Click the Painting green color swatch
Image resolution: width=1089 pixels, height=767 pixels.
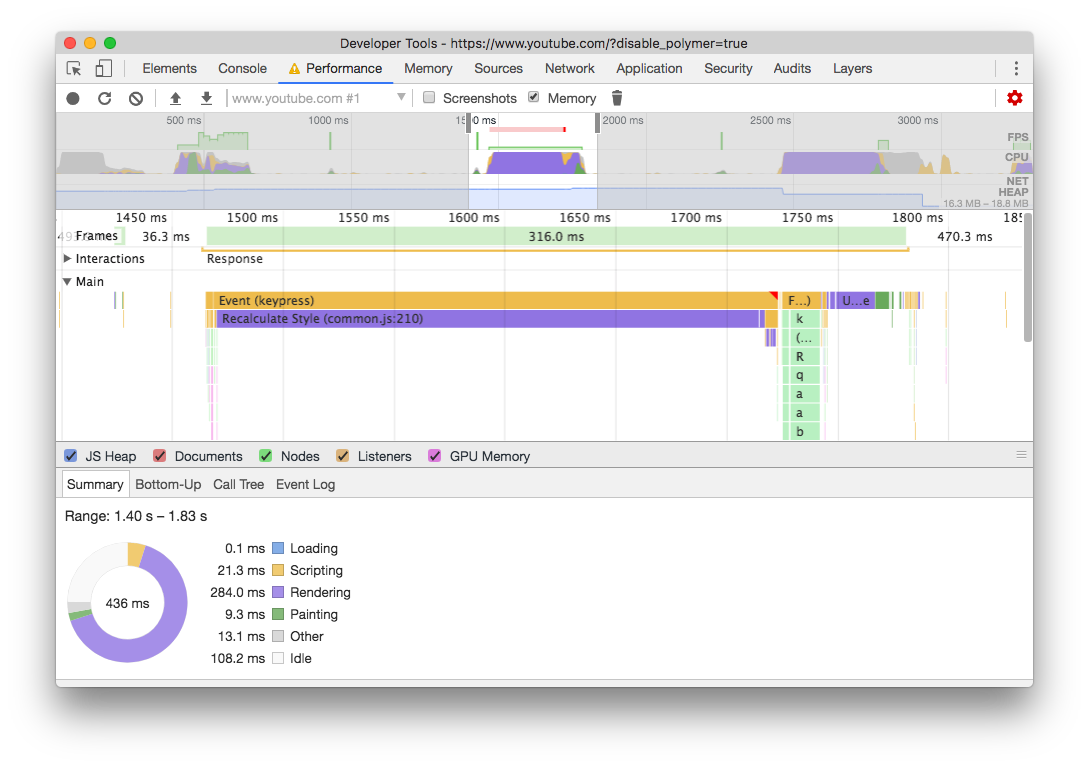pyautogui.click(x=279, y=614)
